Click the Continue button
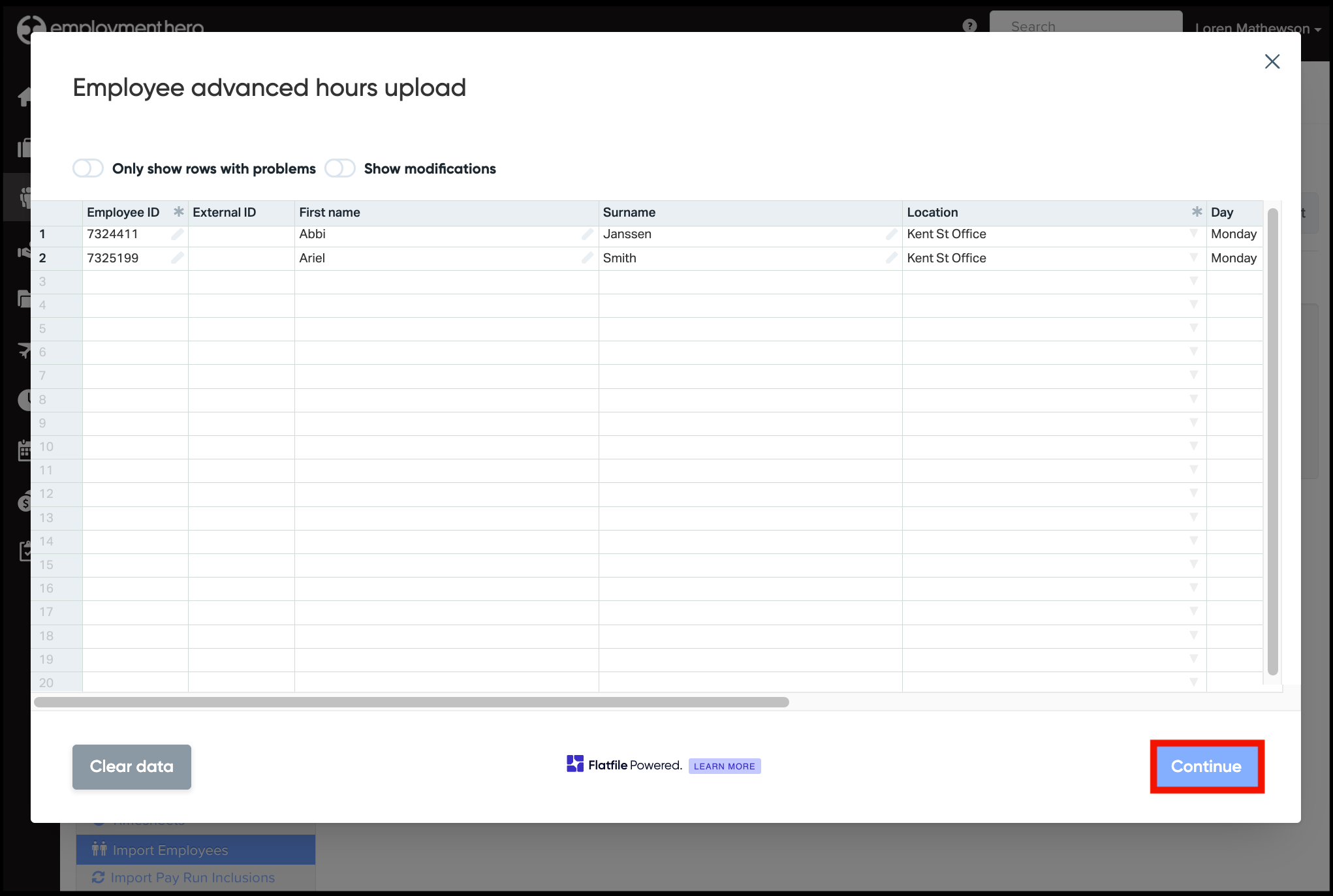1333x896 pixels. pos(1206,766)
